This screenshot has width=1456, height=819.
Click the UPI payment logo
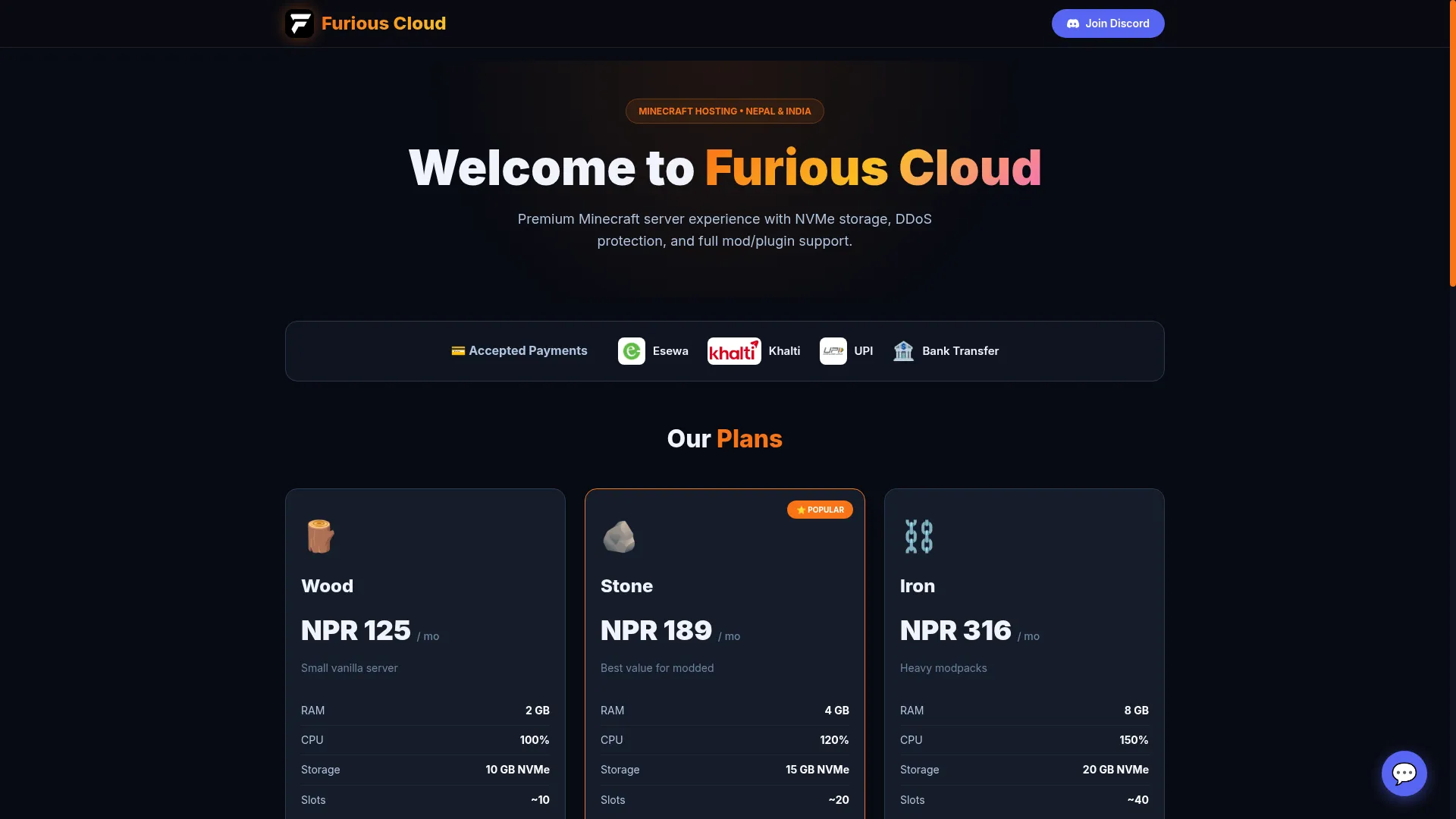(833, 351)
